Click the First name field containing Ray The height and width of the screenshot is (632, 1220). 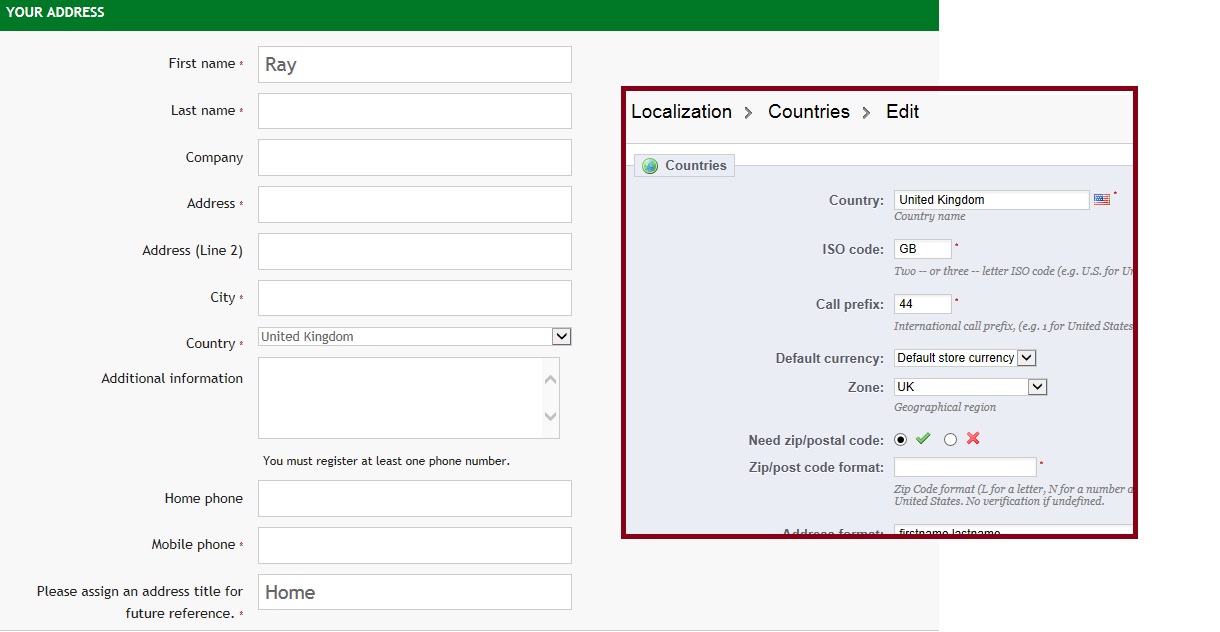(414, 64)
